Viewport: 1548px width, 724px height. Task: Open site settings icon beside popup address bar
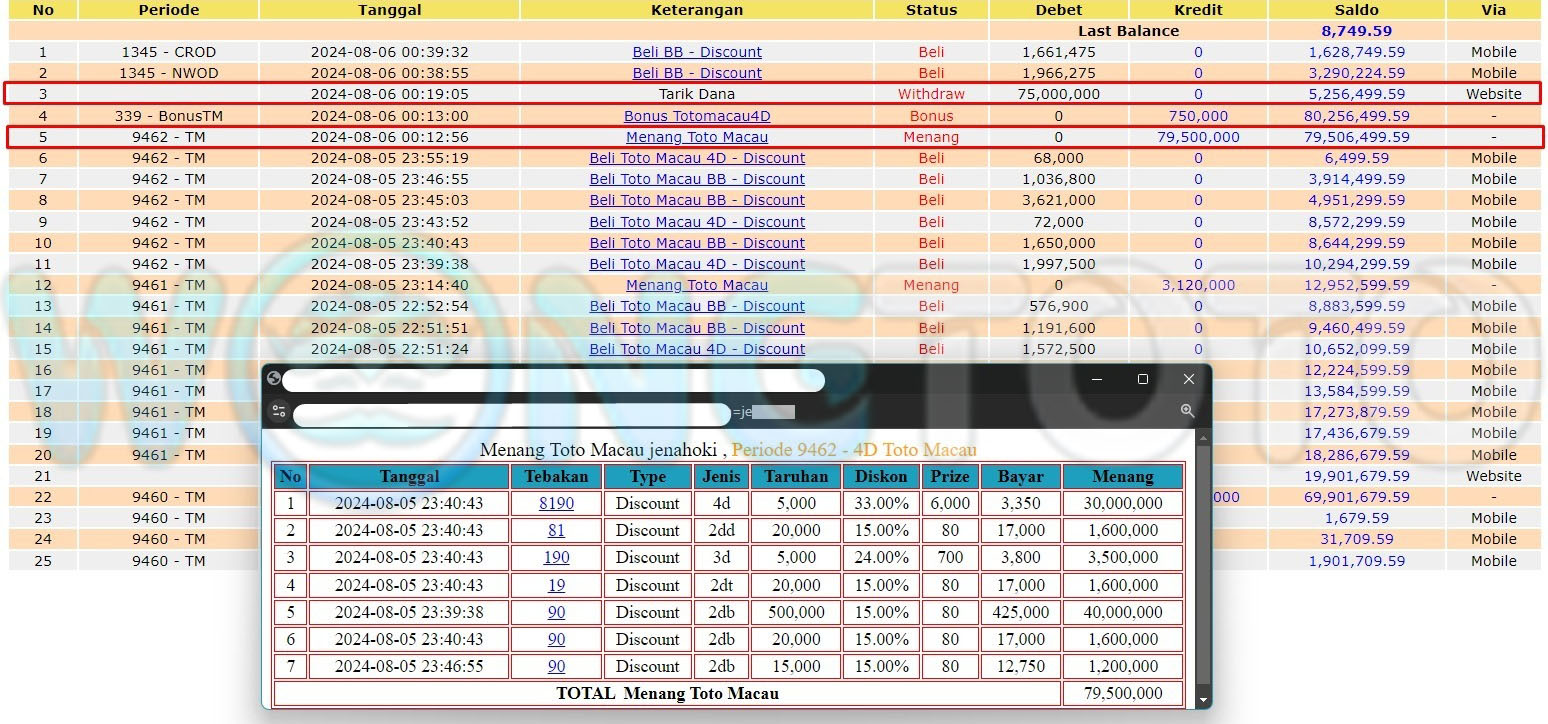pos(279,411)
